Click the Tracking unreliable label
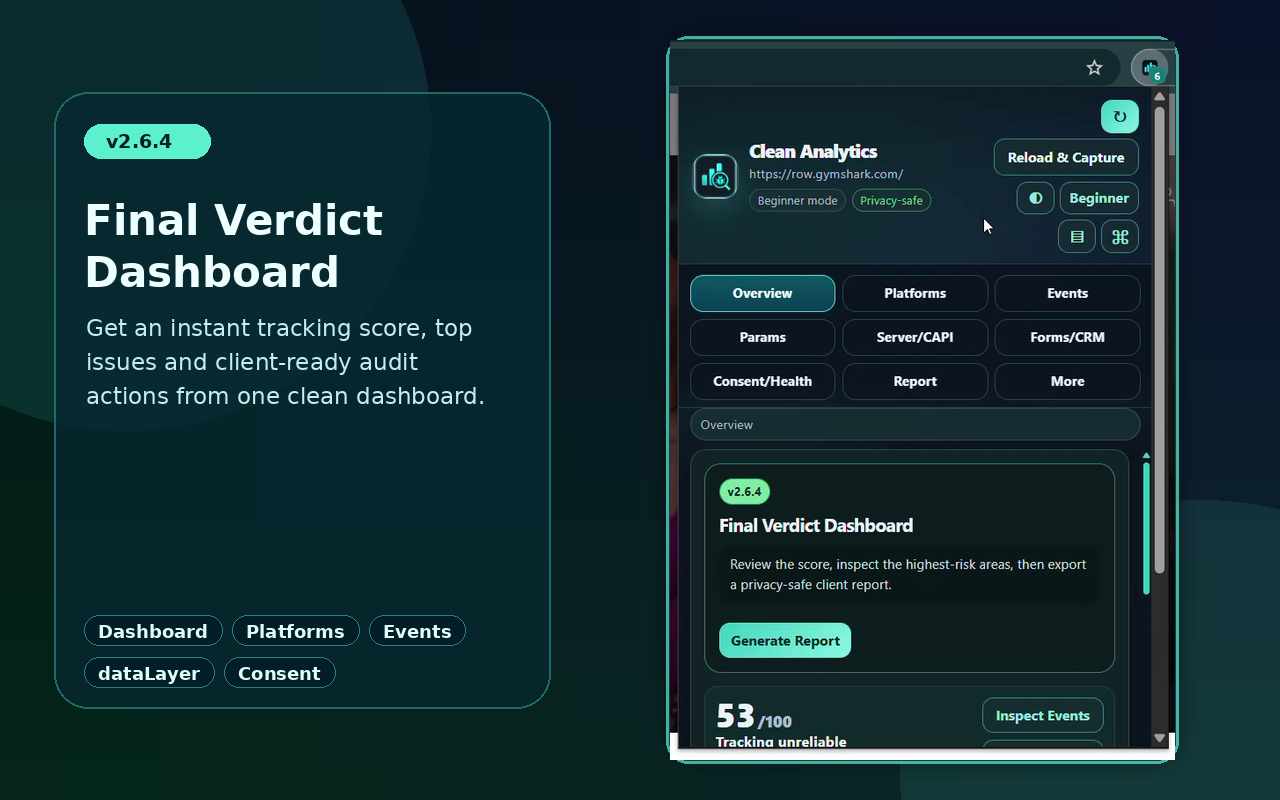The height and width of the screenshot is (800, 1280). click(781, 742)
